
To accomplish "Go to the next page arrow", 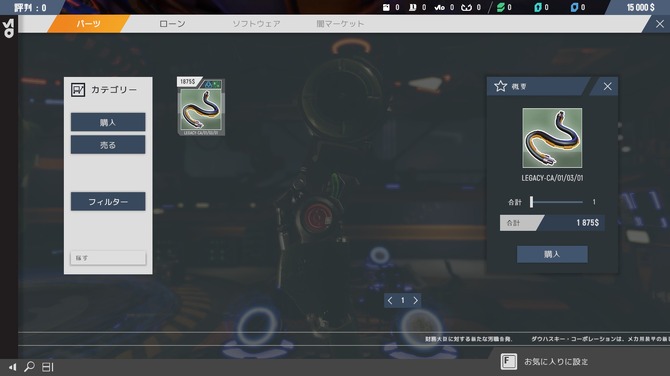I will 415,301.
